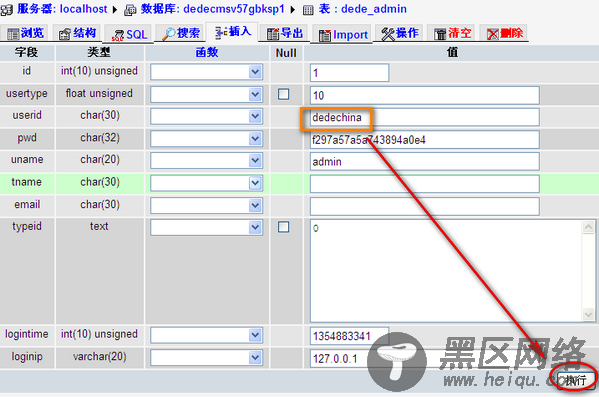Open the 操作 operations tab
Image resolution: width=599 pixels, height=397 pixels.
[x=400, y=34]
